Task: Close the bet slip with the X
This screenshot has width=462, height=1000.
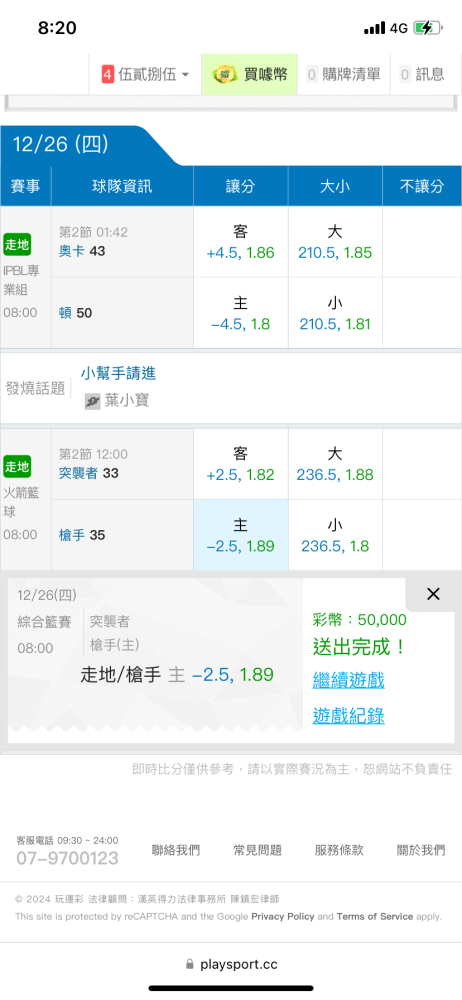Action: 433,594
